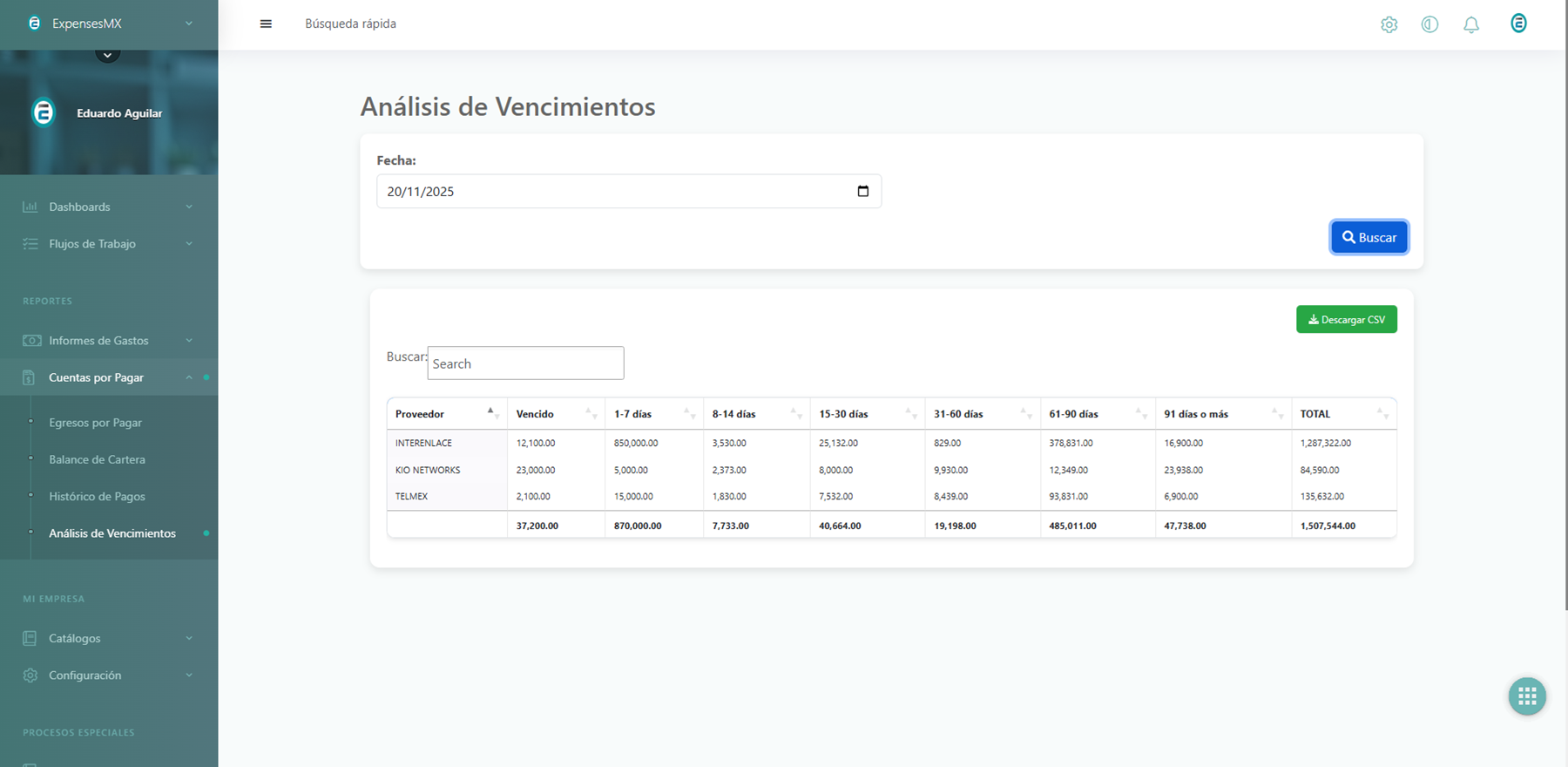This screenshot has width=1568, height=767.
Task: Open Balance de Cartera submenu item
Action: (x=97, y=459)
